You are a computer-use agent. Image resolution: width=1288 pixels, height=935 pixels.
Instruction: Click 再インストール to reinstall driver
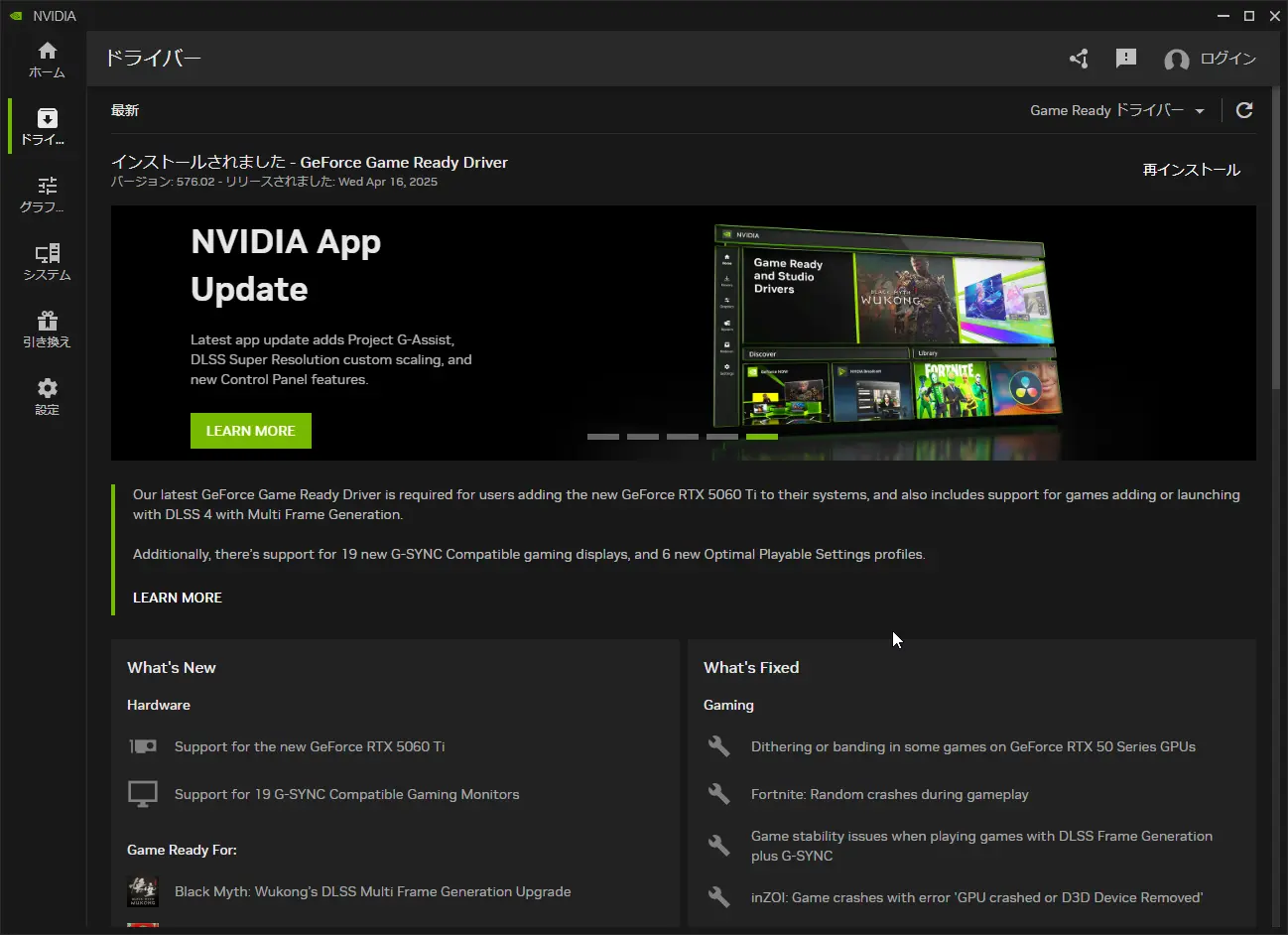click(x=1192, y=170)
